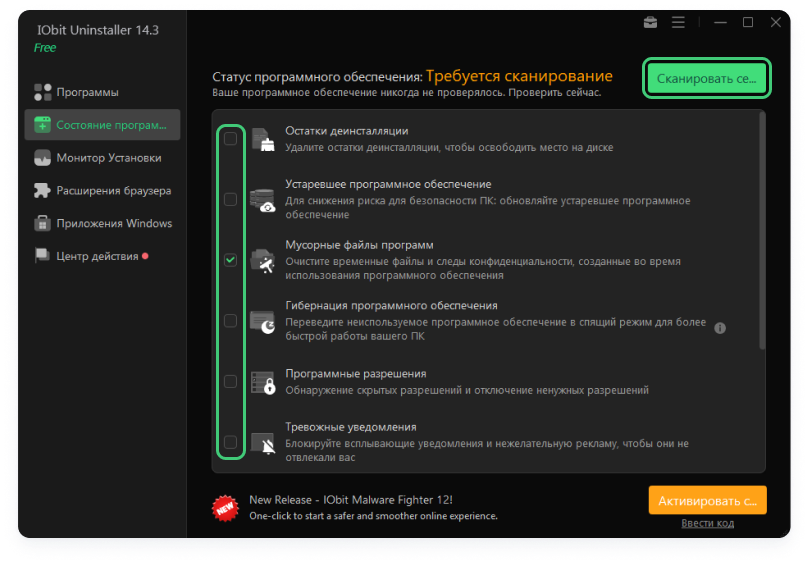The width and height of the screenshot is (809, 564).
Task: Click the Остатки деинсталляции title
Action: [x=347, y=131]
